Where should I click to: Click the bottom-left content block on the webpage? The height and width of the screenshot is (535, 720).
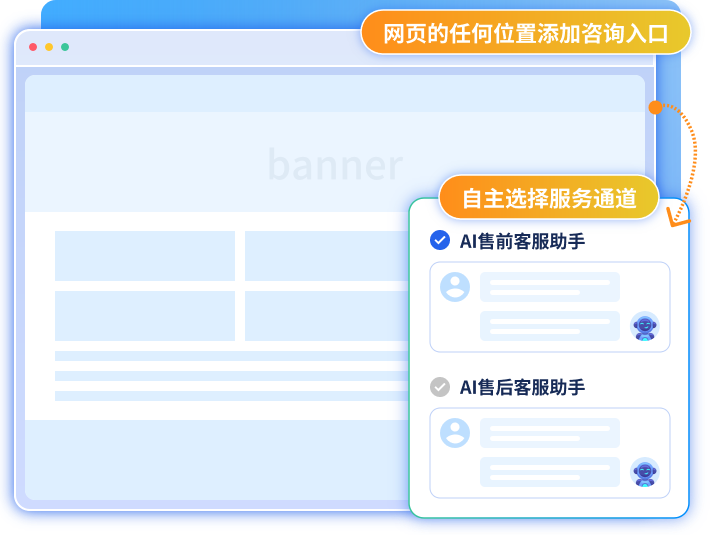point(144,316)
